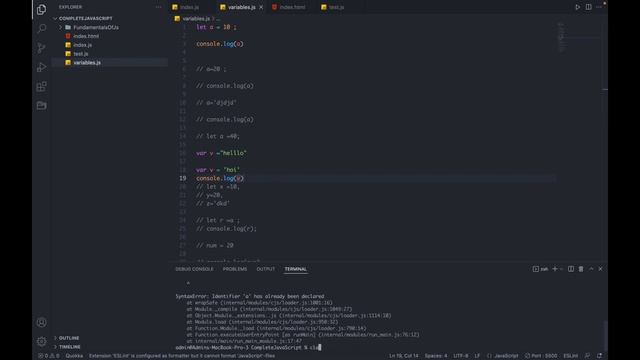Image resolution: width=640 pixels, height=360 pixels.
Task: Switch to the index.html editor tab
Action: click(x=292, y=7)
